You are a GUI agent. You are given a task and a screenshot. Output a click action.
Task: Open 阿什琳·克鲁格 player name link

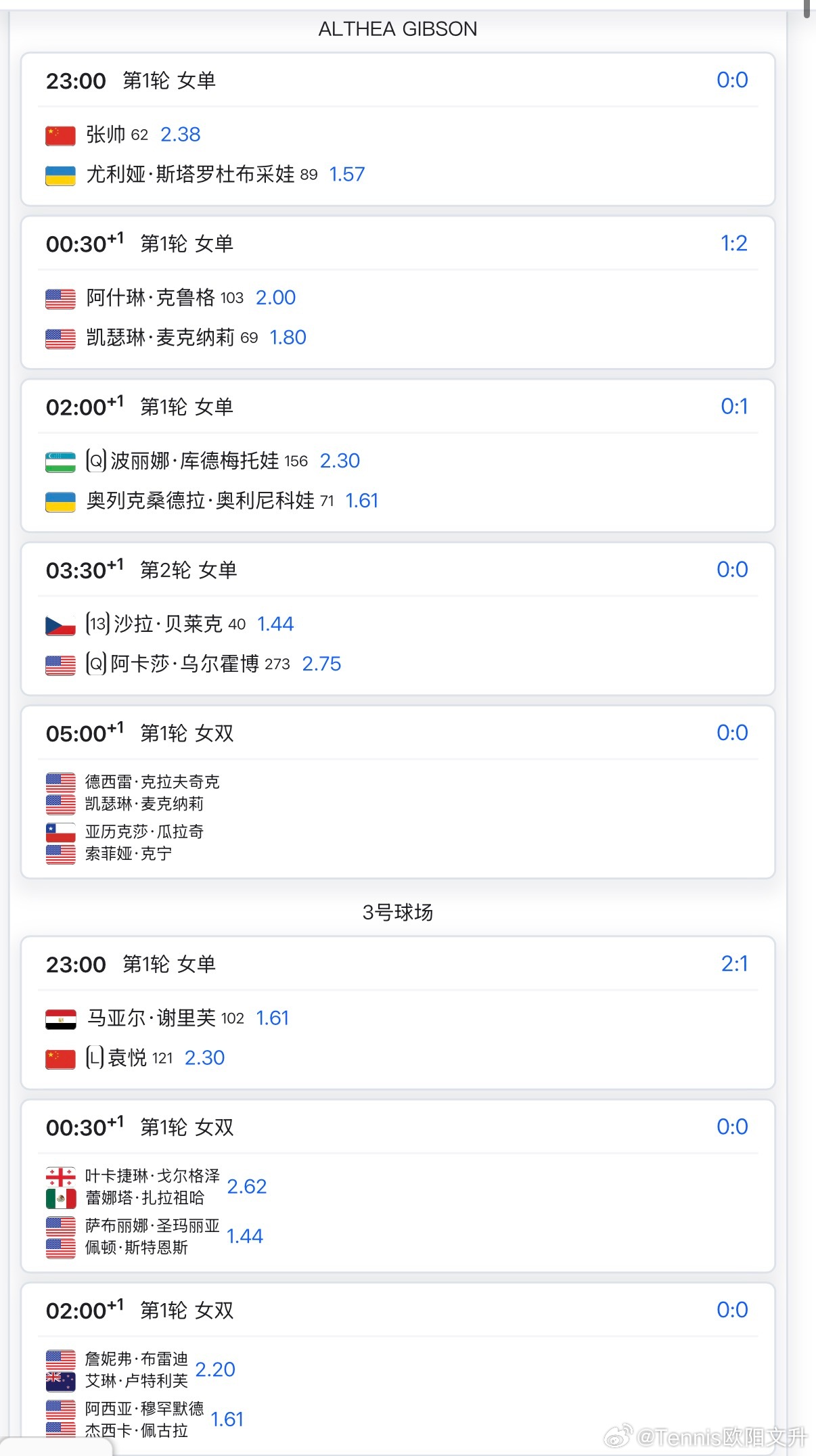coord(150,298)
